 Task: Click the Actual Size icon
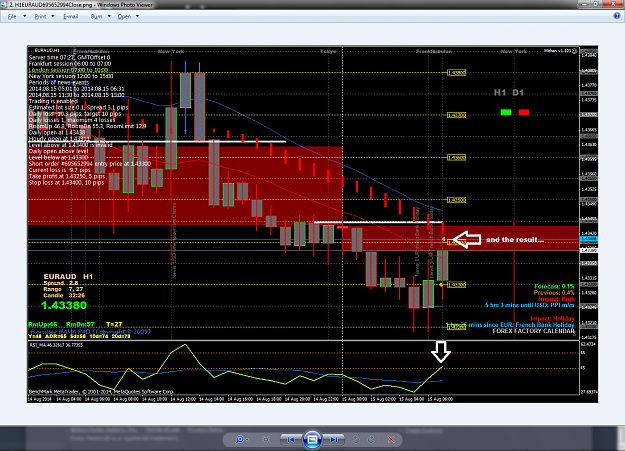point(266,439)
